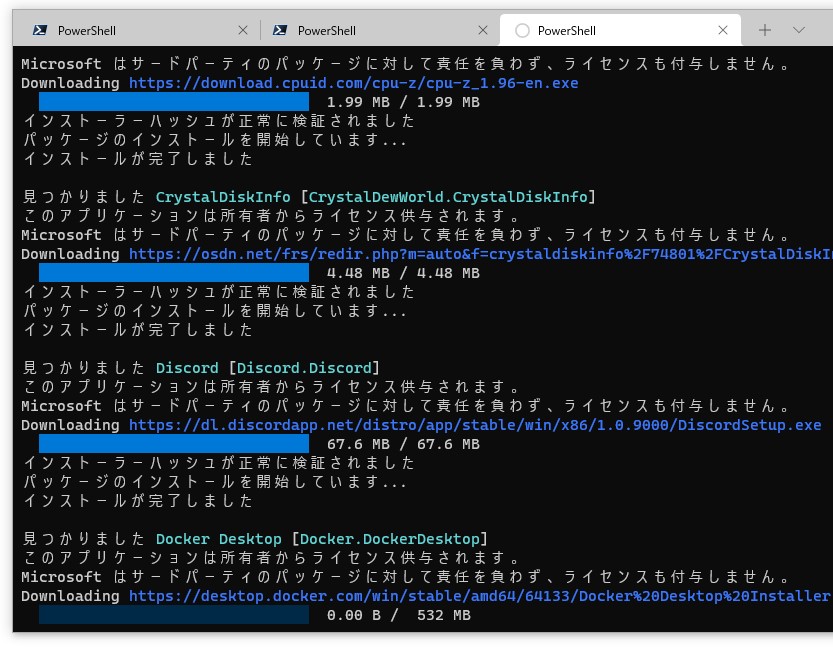833x651 pixels.
Task: Open the Docker Desktop Installer link
Action: point(480,596)
